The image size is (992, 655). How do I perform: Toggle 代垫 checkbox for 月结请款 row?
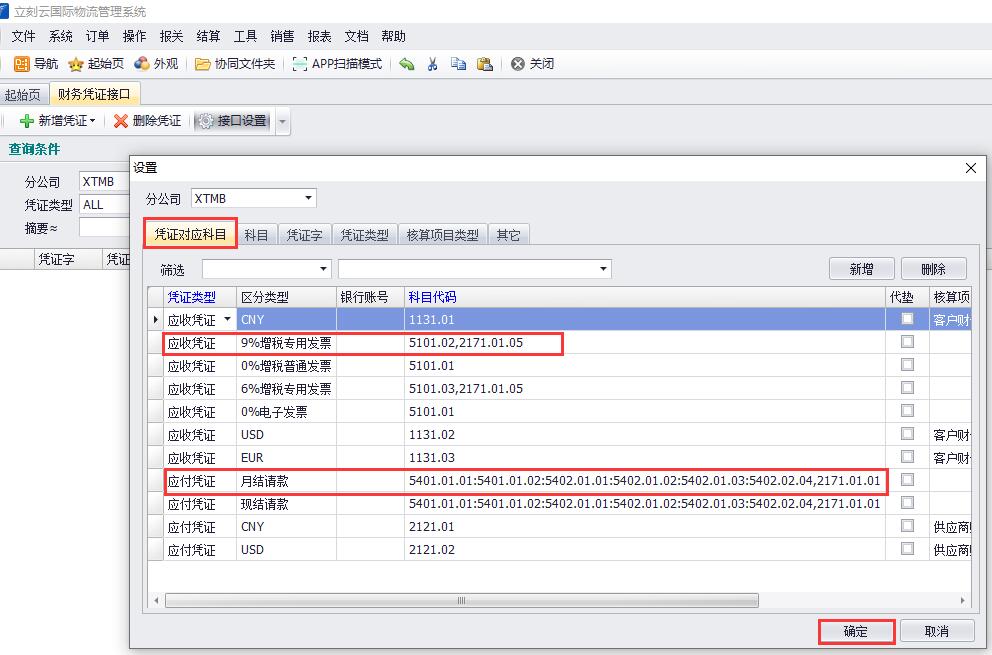point(907,480)
